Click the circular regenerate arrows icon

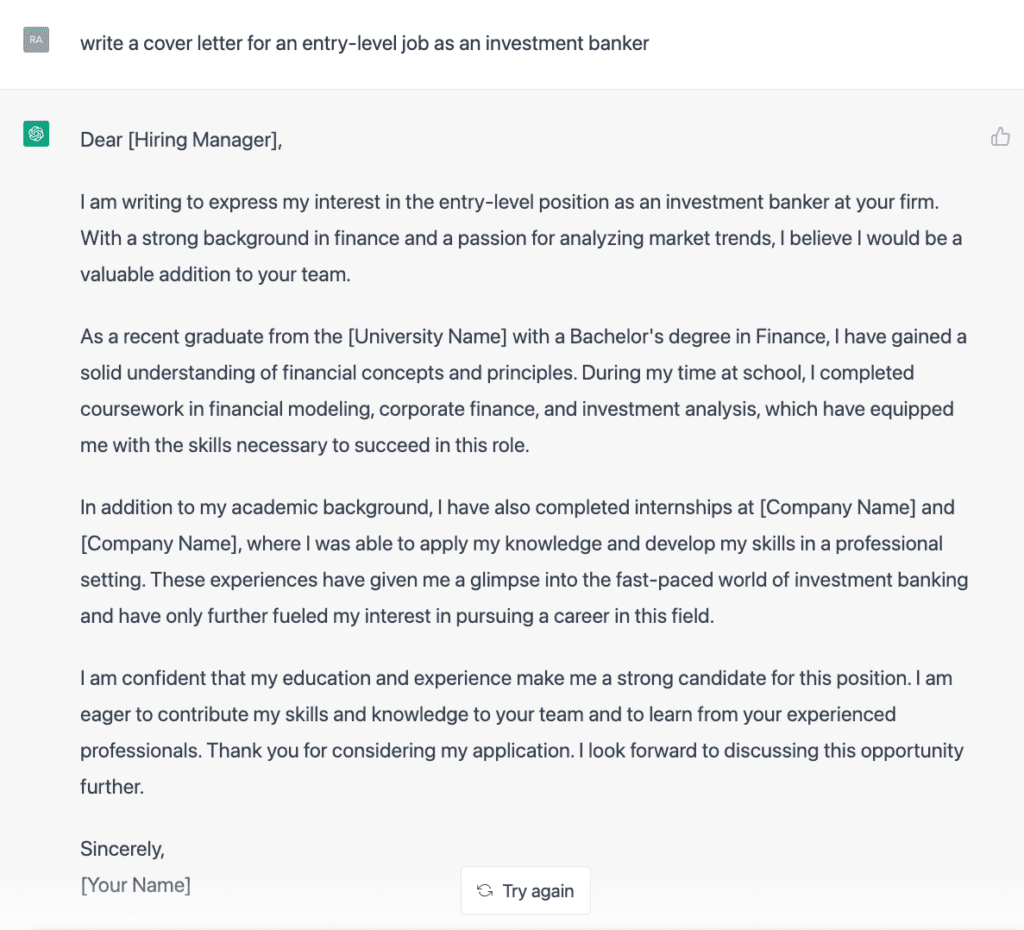(x=487, y=890)
